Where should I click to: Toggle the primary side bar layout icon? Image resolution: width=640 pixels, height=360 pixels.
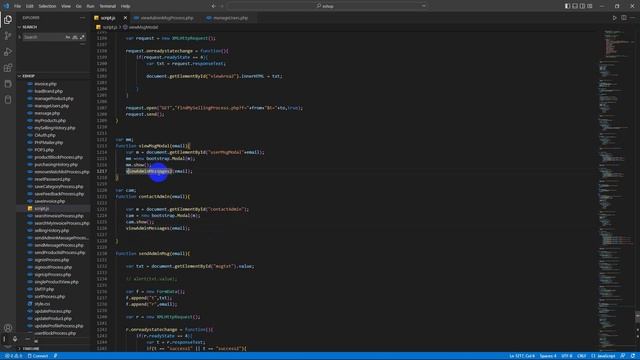[567, 6]
